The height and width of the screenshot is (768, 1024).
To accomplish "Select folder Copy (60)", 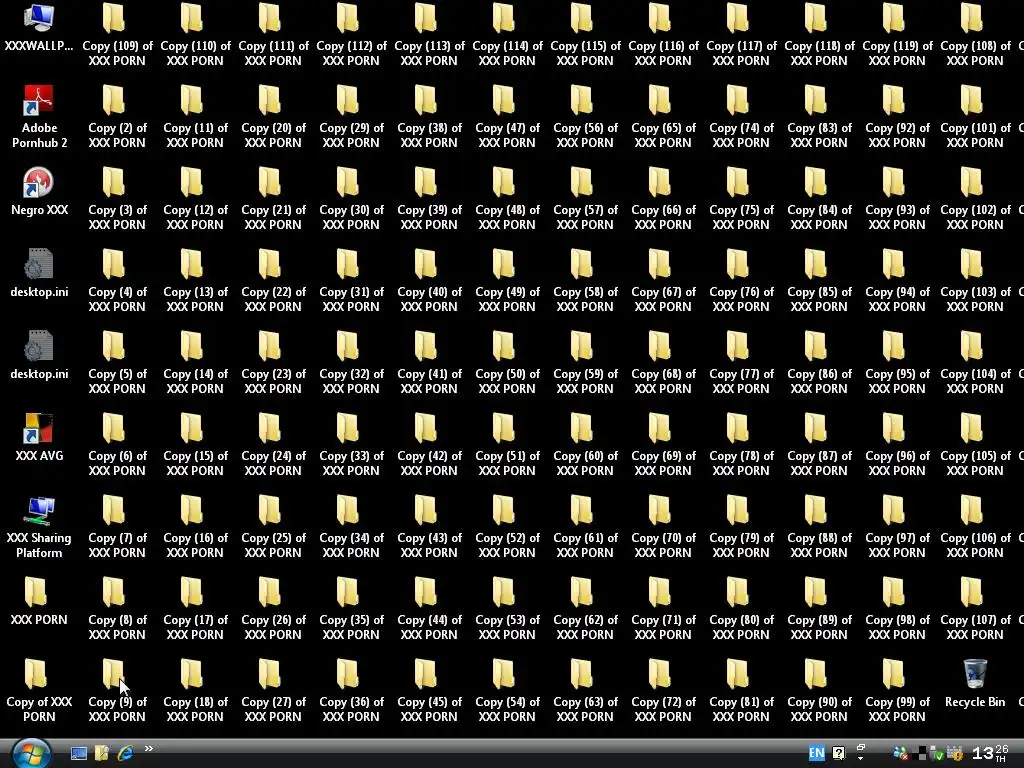I will tap(585, 445).
